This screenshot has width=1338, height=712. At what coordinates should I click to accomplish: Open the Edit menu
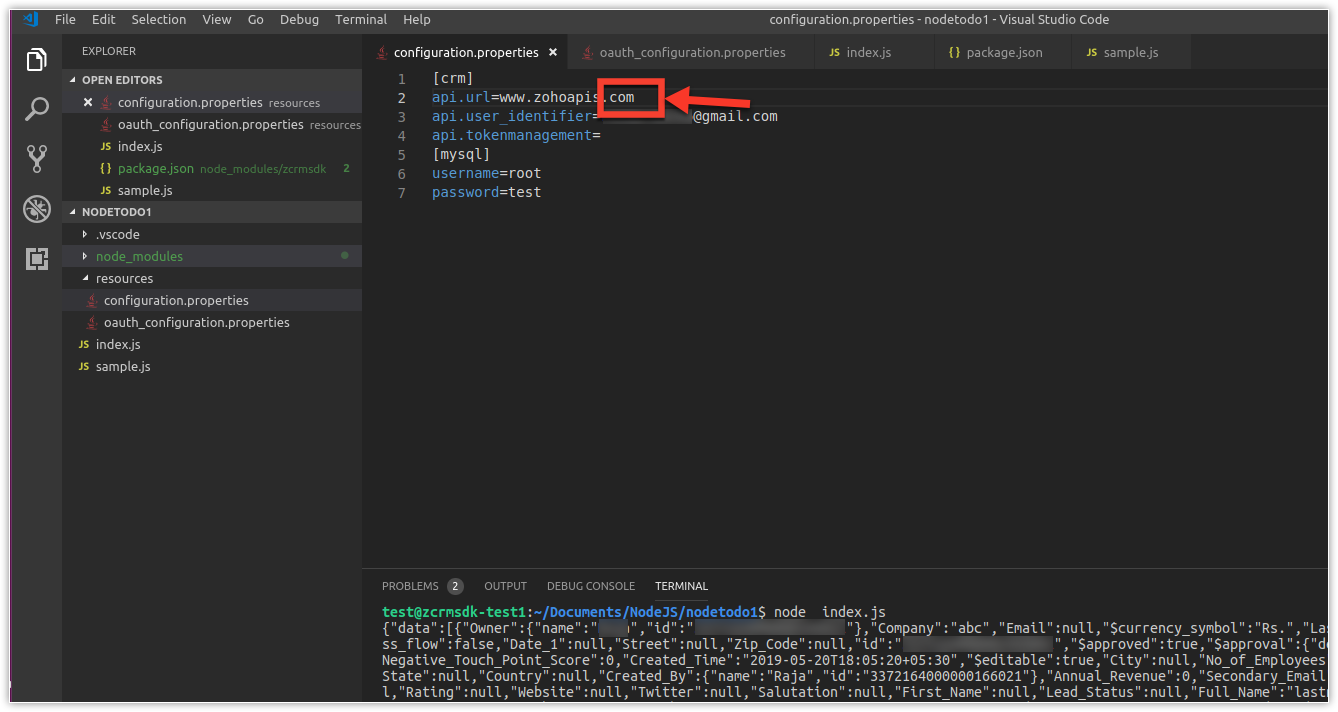coord(103,19)
